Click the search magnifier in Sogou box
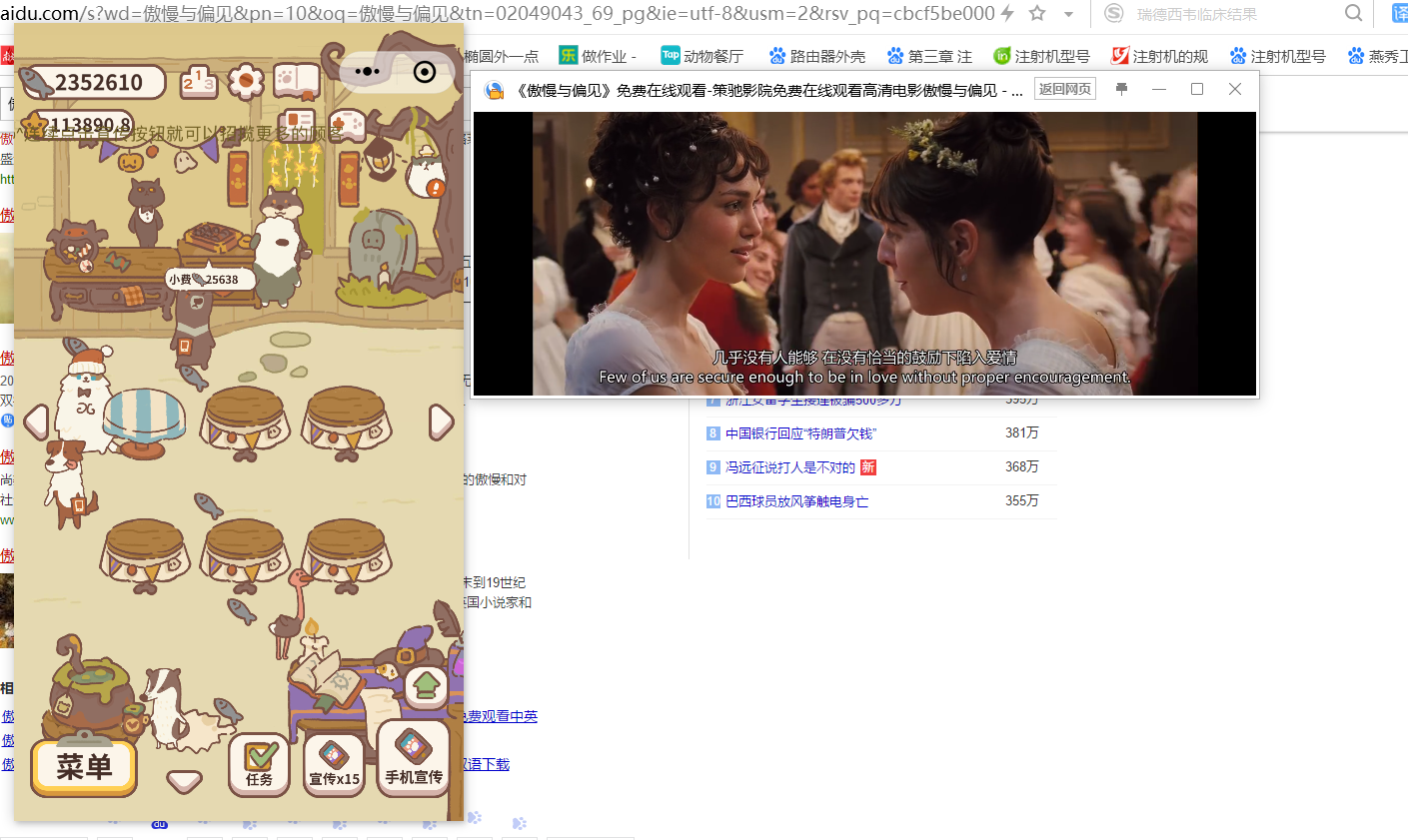1408x840 pixels. pyautogui.click(x=1353, y=14)
